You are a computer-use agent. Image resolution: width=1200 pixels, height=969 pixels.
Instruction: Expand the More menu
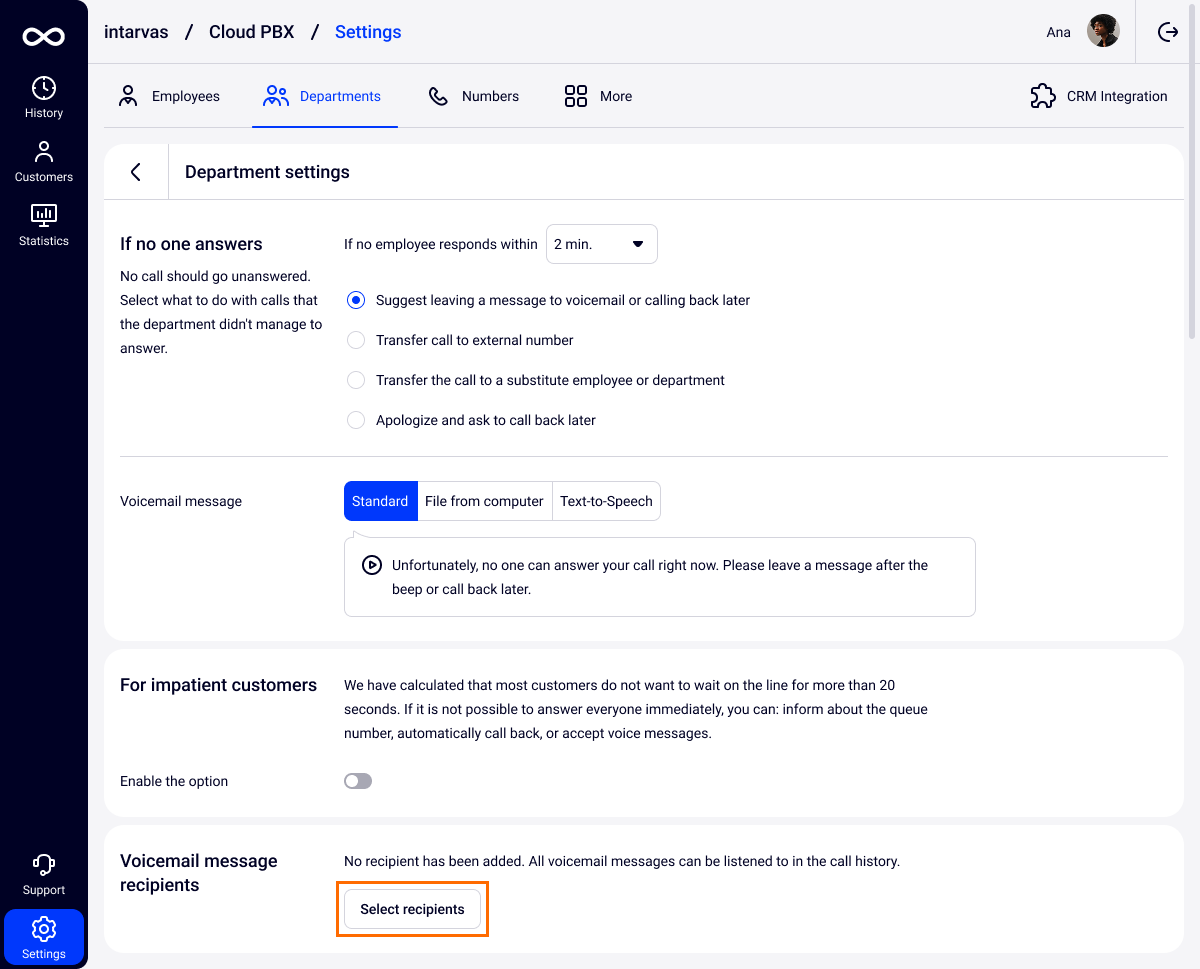(598, 96)
